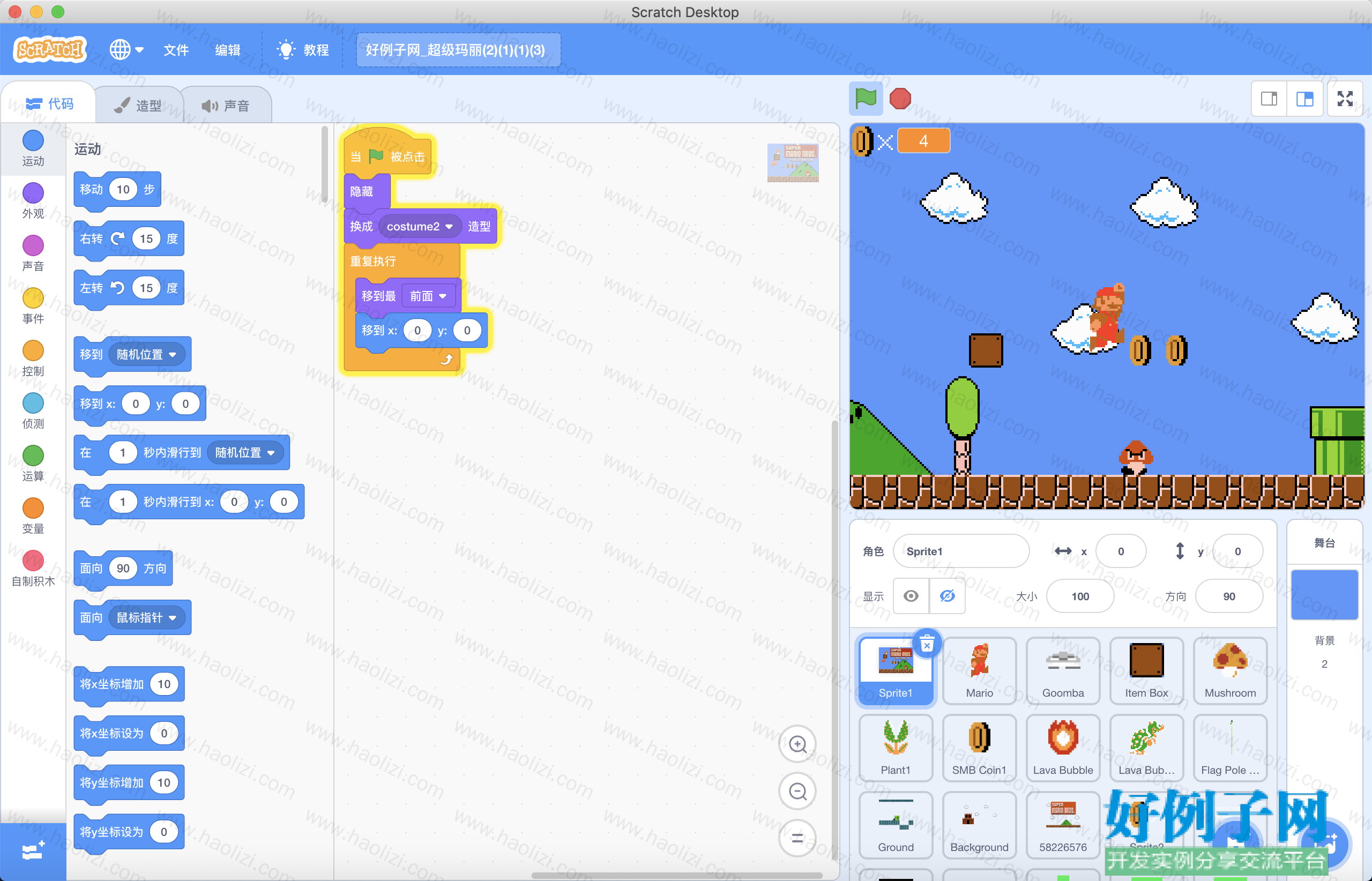Switch to small stage layout
This screenshot has height=881, width=1372.
click(x=1269, y=99)
